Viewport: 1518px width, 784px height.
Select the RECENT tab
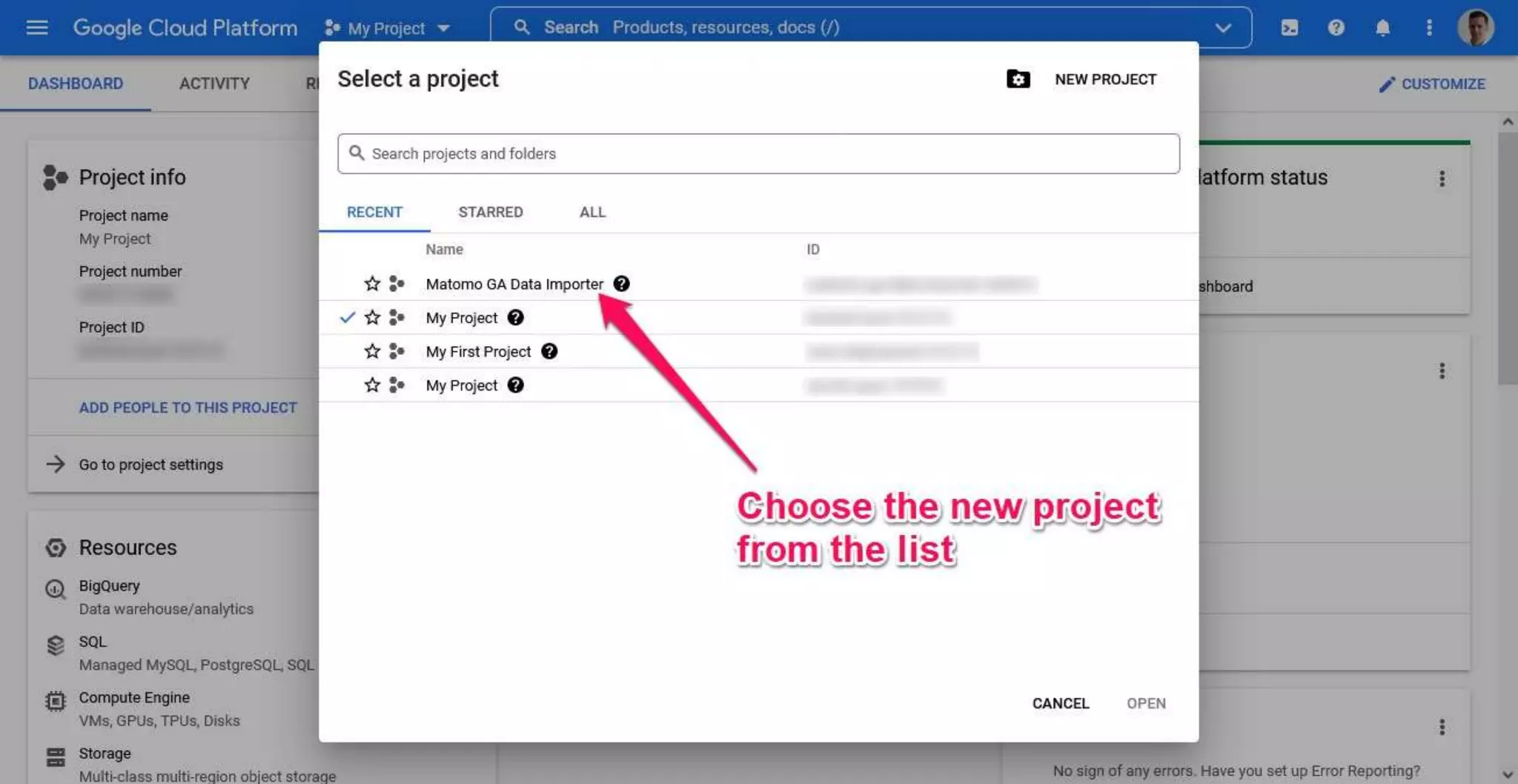(374, 212)
